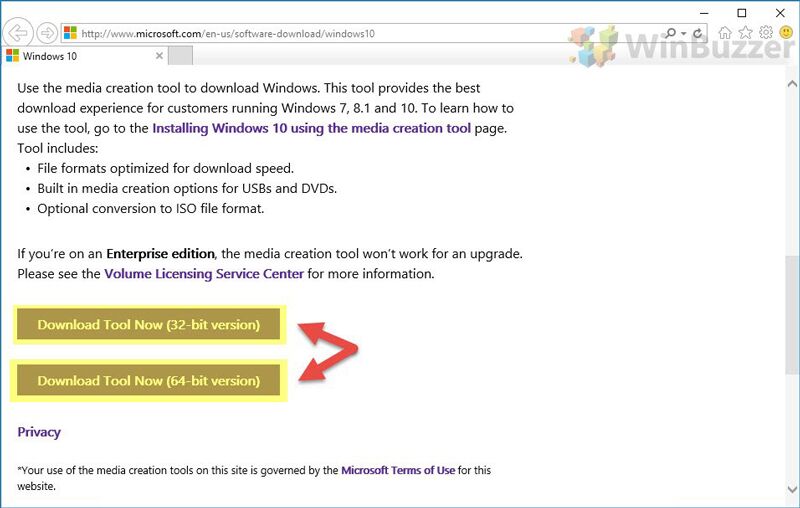Open the Privacy link
This screenshot has width=800, height=508.
pos(39,432)
